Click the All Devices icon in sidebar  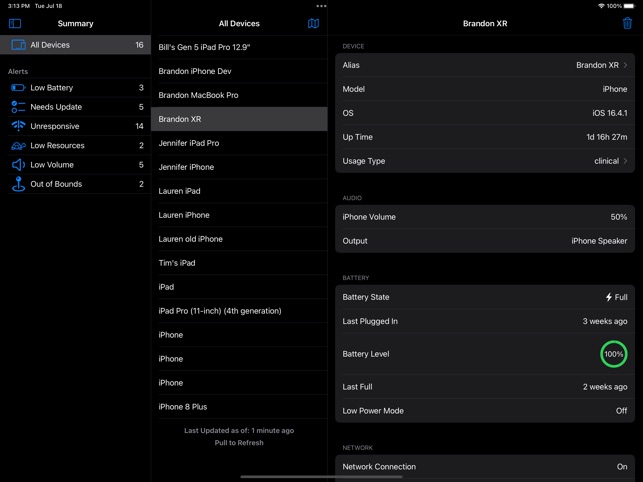coord(18,45)
